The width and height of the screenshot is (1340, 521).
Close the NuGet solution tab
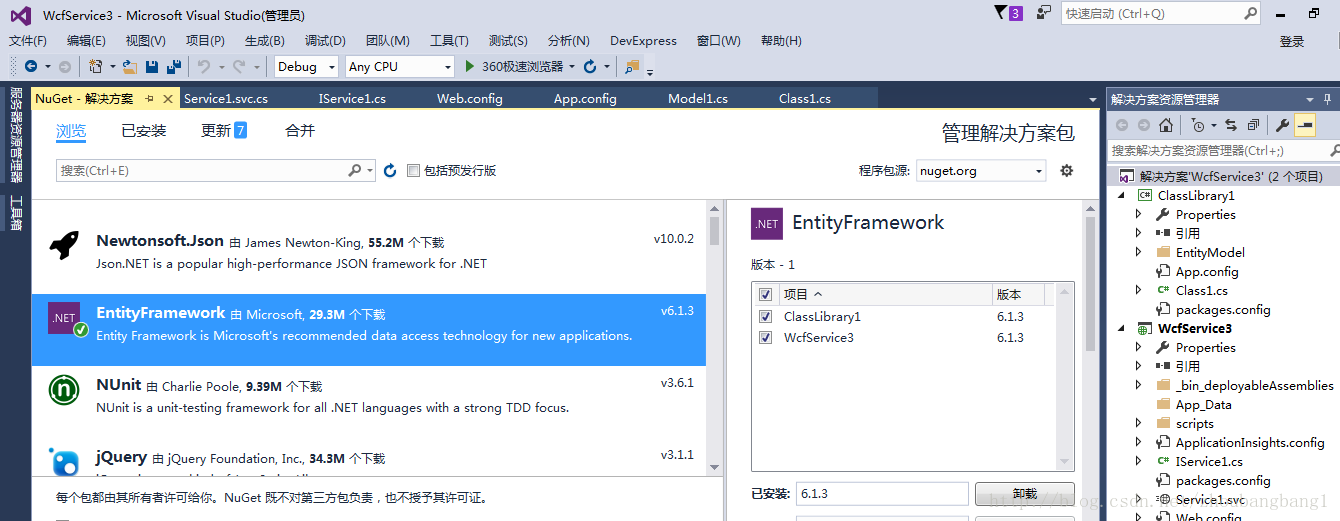(x=168, y=99)
